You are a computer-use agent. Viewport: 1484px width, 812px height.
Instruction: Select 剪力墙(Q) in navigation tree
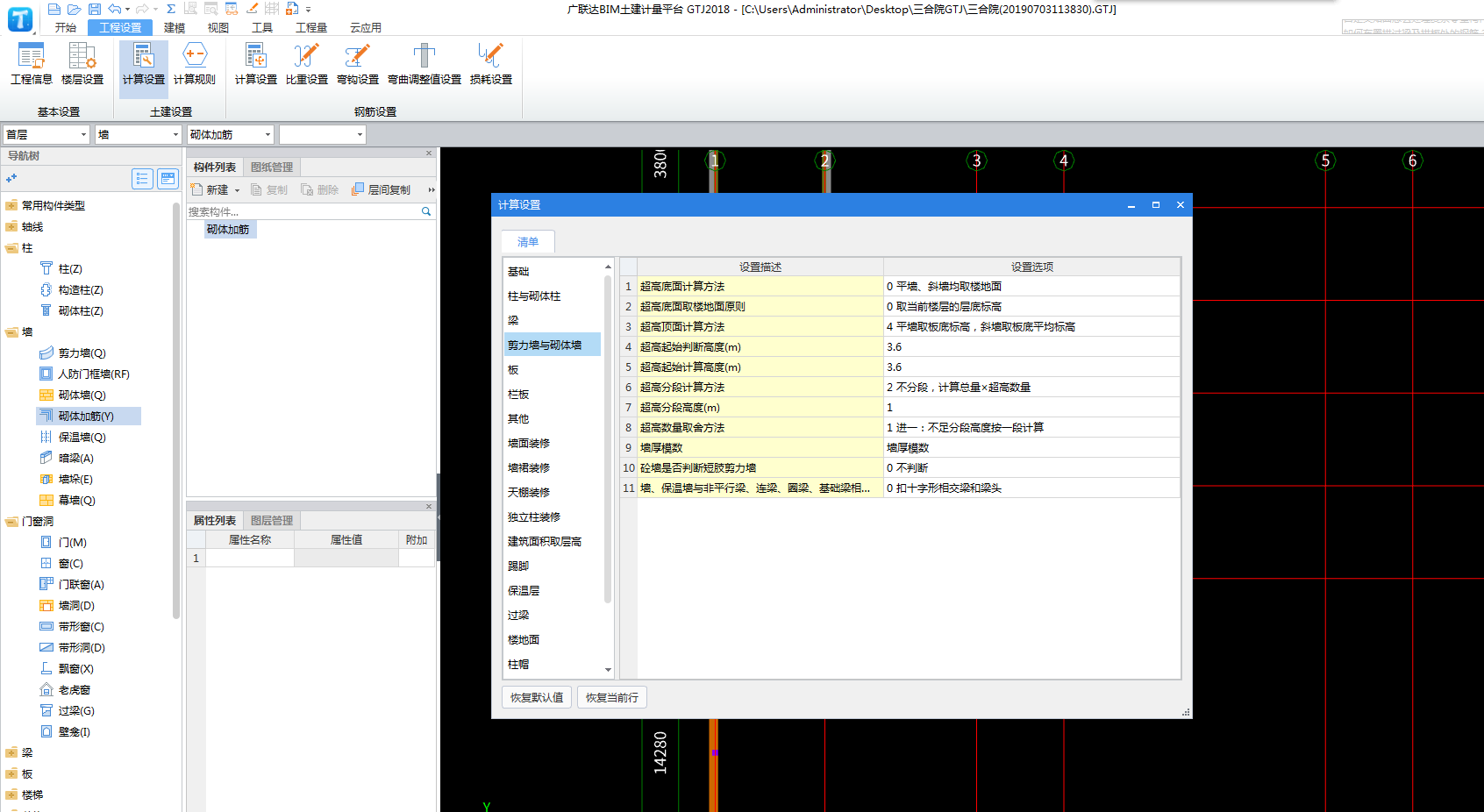point(82,353)
